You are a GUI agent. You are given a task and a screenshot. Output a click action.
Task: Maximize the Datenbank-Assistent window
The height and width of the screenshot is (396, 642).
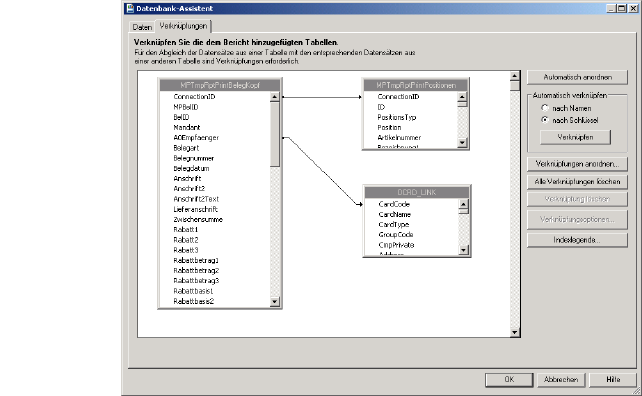(x=622, y=8)
